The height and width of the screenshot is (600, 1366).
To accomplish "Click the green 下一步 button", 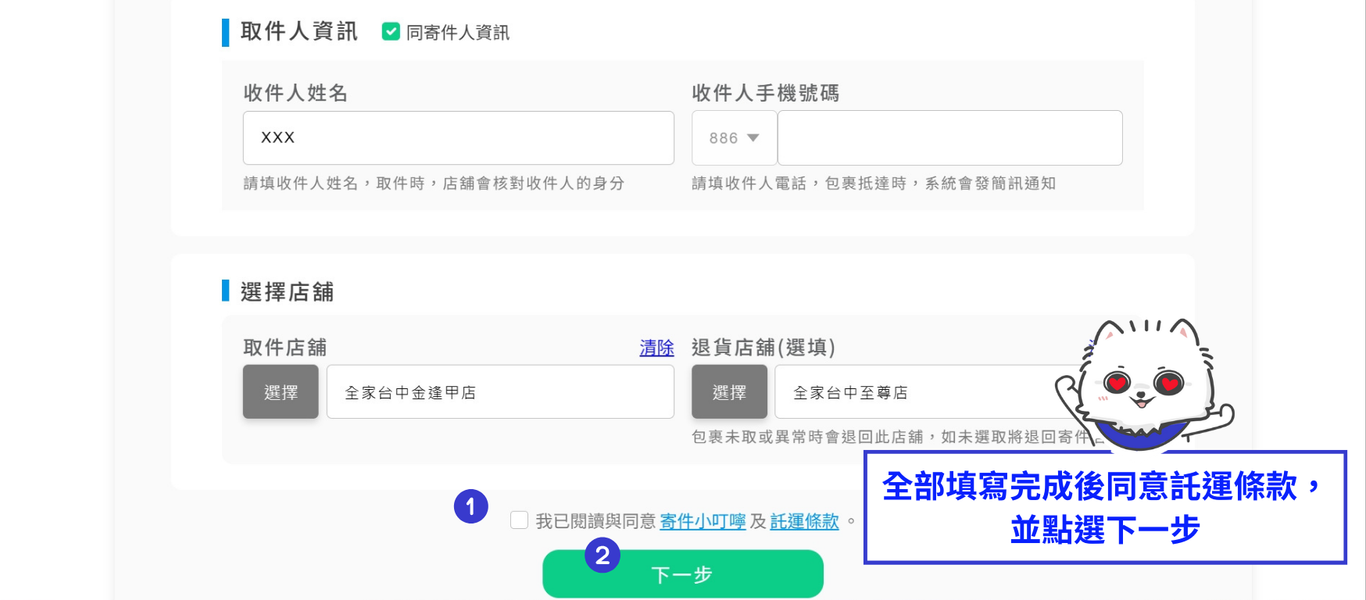I will [x=683, y=574].
